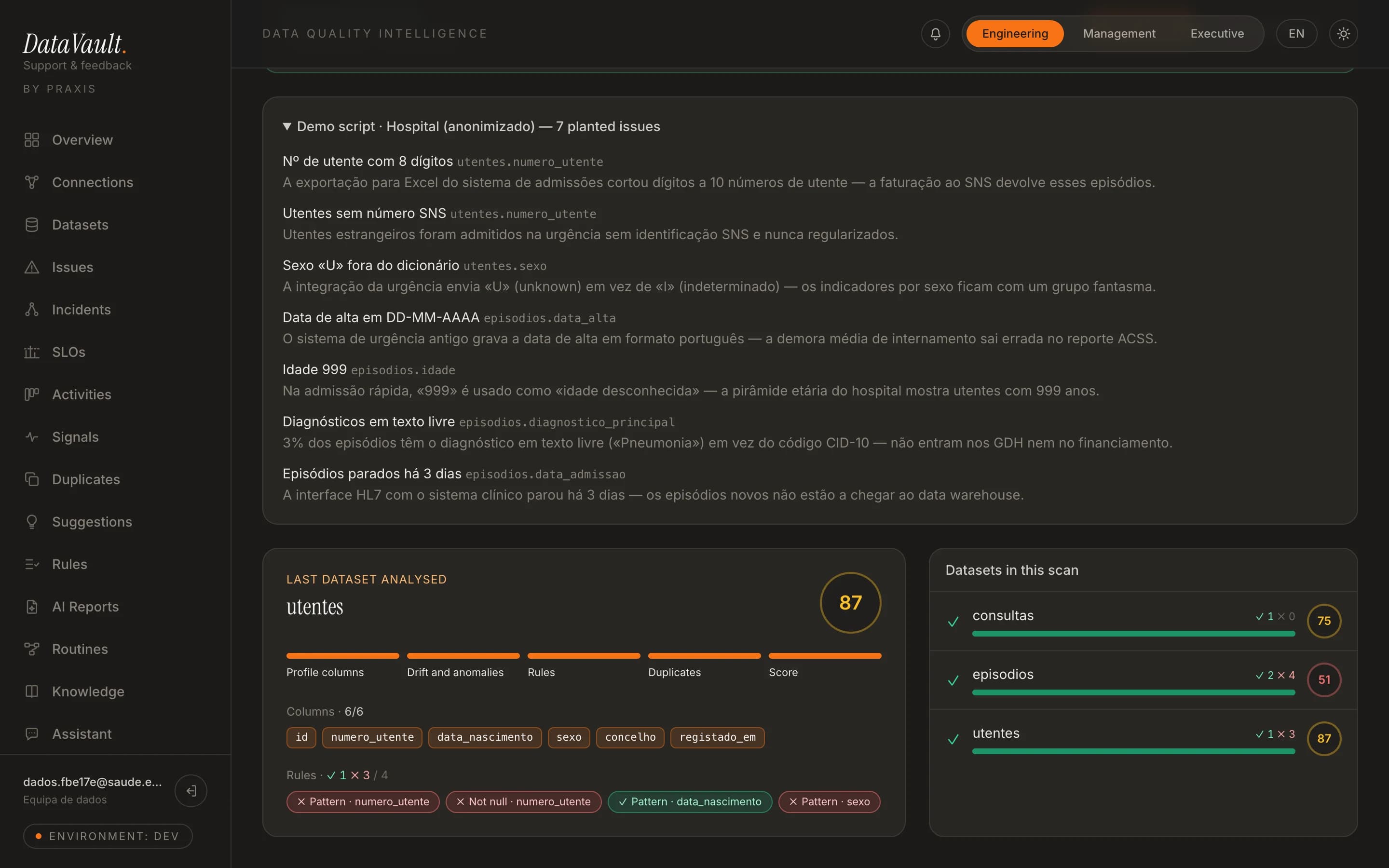1389x868 pixels.
Task: Click the Issues warning triangle icon
Action: pyautogui.click(x=31, y=268)
